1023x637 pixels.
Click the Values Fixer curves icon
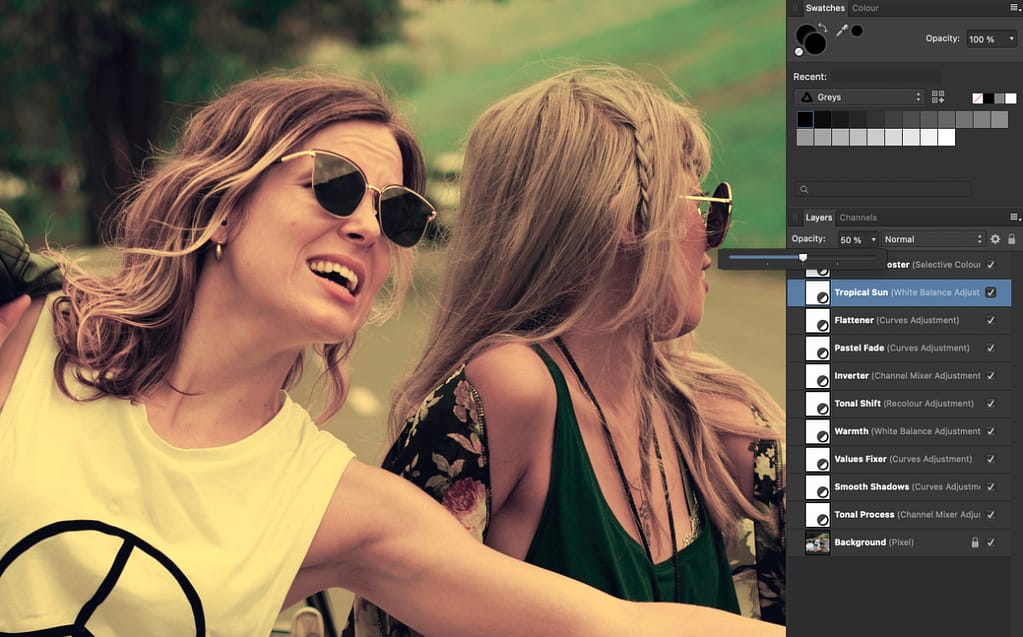817,459
